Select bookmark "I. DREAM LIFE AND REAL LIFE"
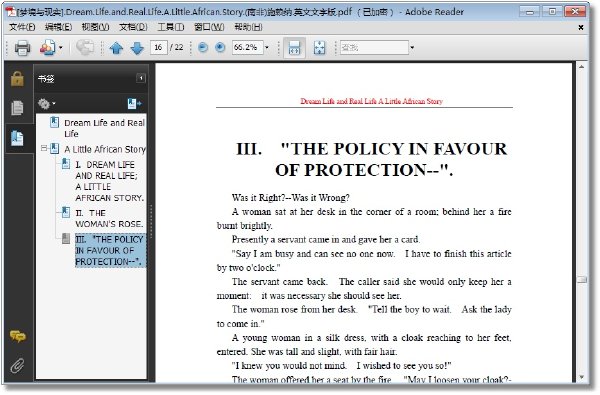This screenshot has width=600, height=395. click(x=109, y=181)
